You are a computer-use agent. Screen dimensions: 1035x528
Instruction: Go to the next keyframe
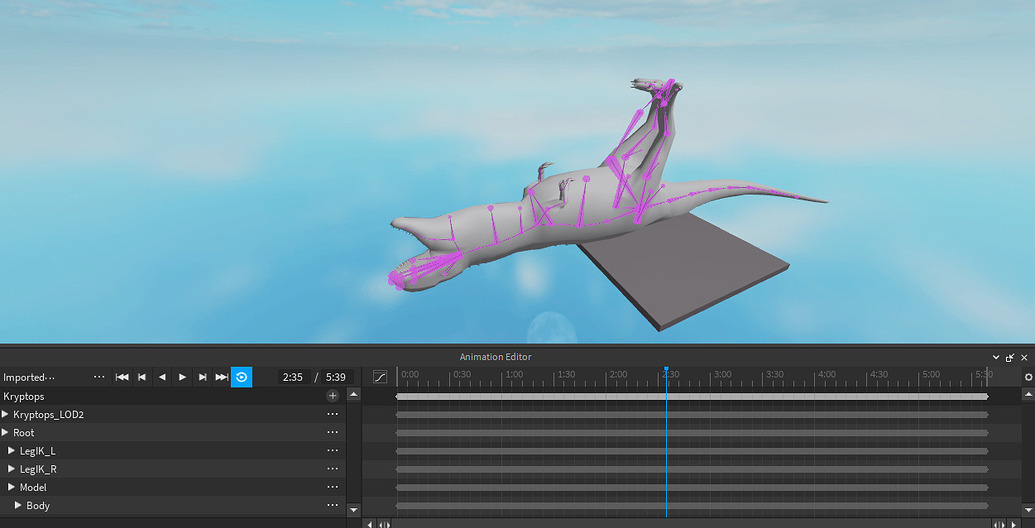tap(203, 377)
